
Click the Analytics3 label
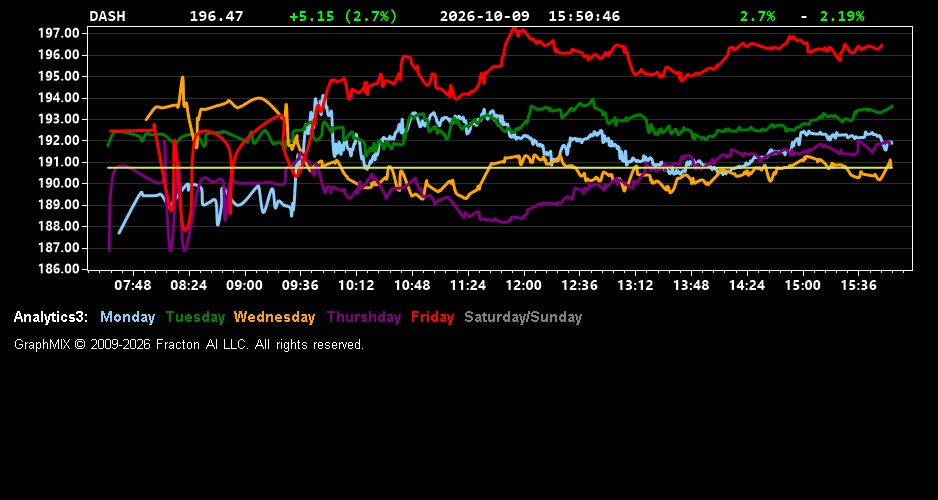click(51, 318)
